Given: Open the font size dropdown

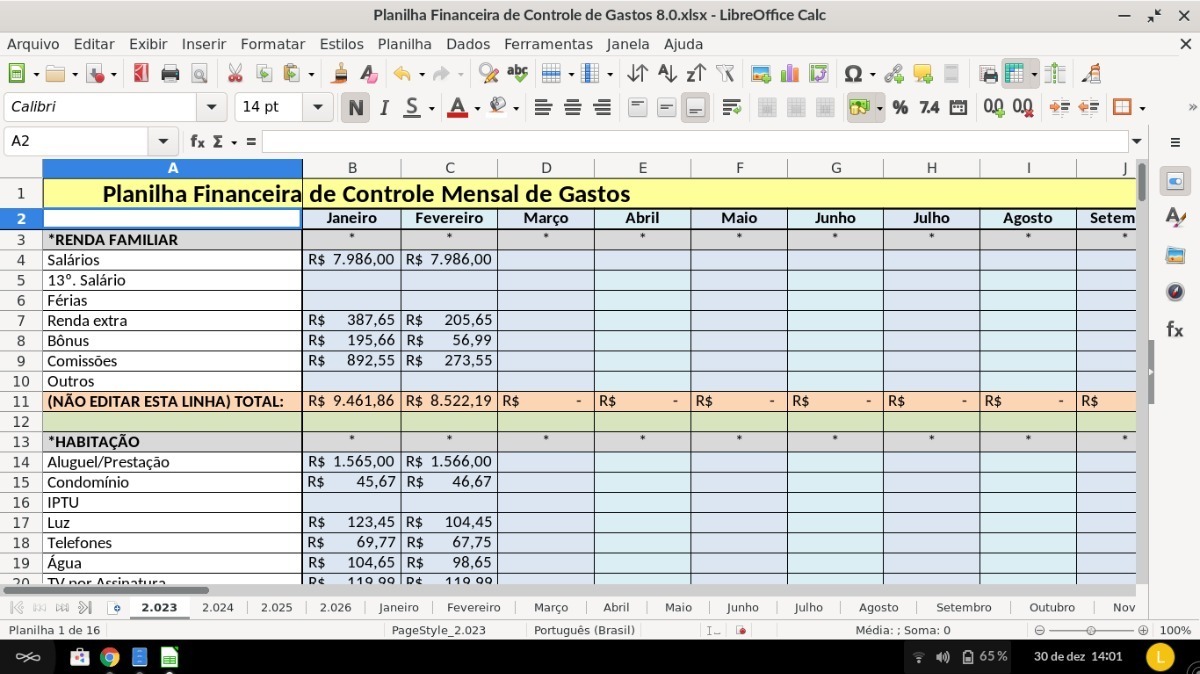Looking at the screenshot, I should point(317,106).
